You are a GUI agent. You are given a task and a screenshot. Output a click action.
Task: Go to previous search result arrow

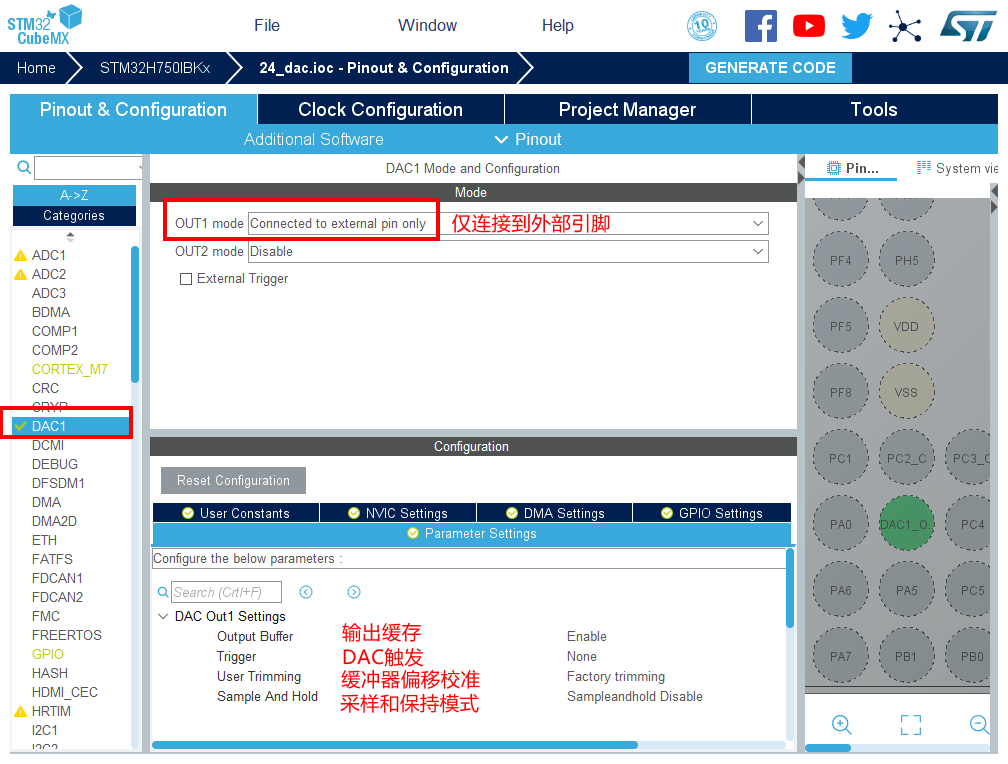coord(306,592)
